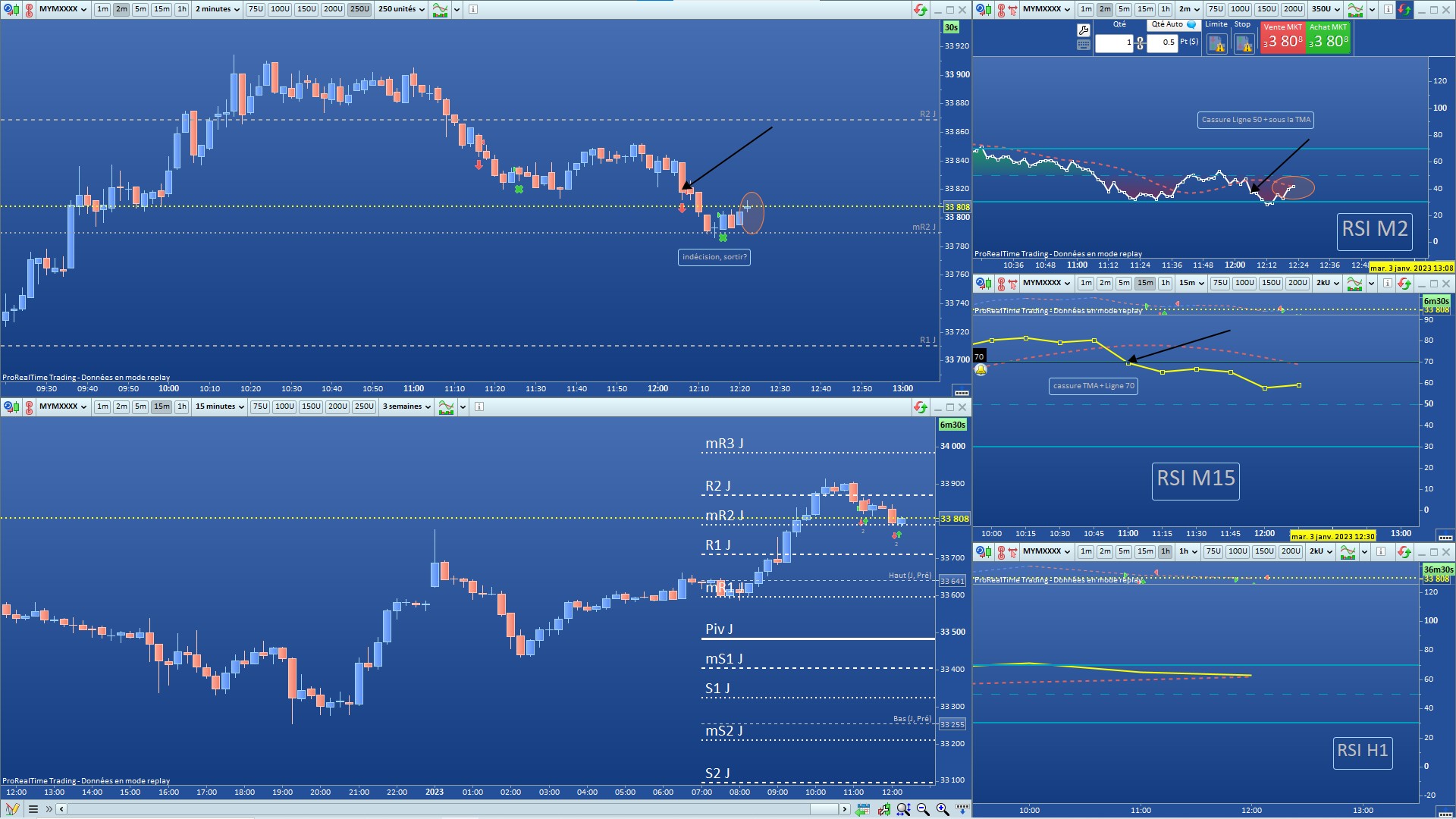Click zoom out magnifier in bottom toolbar
This screenshot has height=819, width=1456.
[923, 809]
